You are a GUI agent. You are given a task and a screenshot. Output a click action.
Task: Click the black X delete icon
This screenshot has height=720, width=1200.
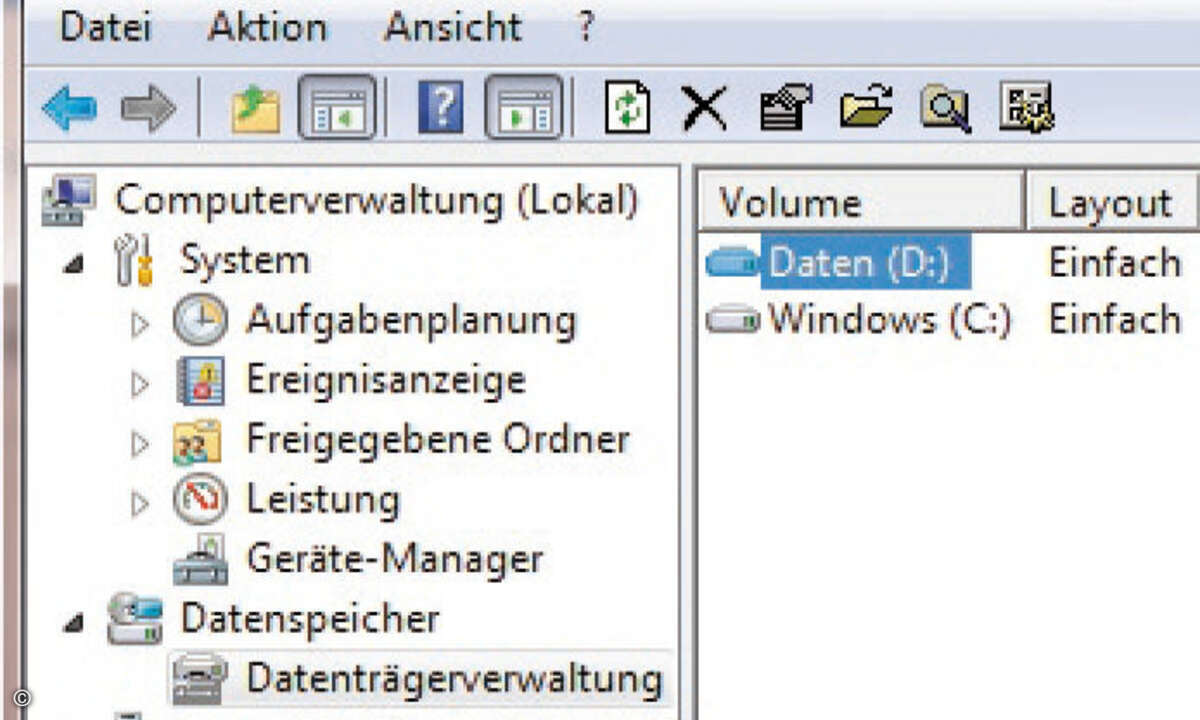pos(705,108)
